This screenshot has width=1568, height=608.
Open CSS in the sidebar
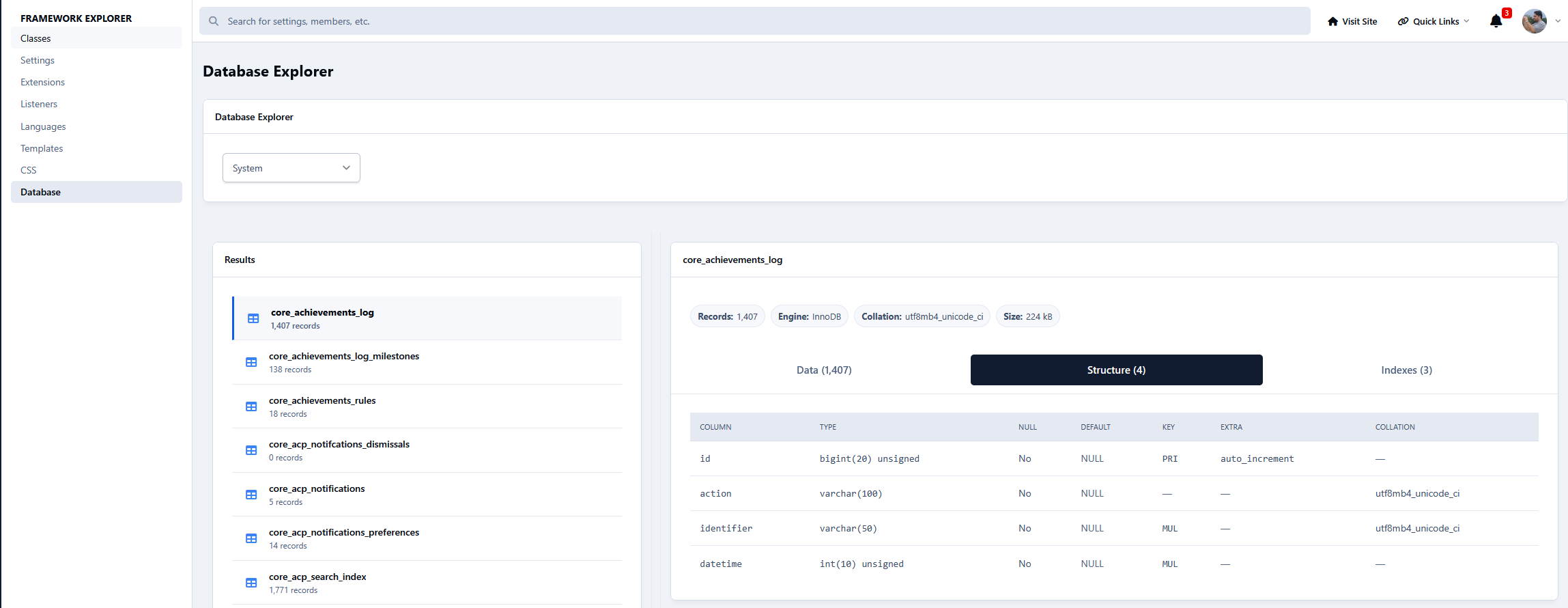tap(96, 170)
